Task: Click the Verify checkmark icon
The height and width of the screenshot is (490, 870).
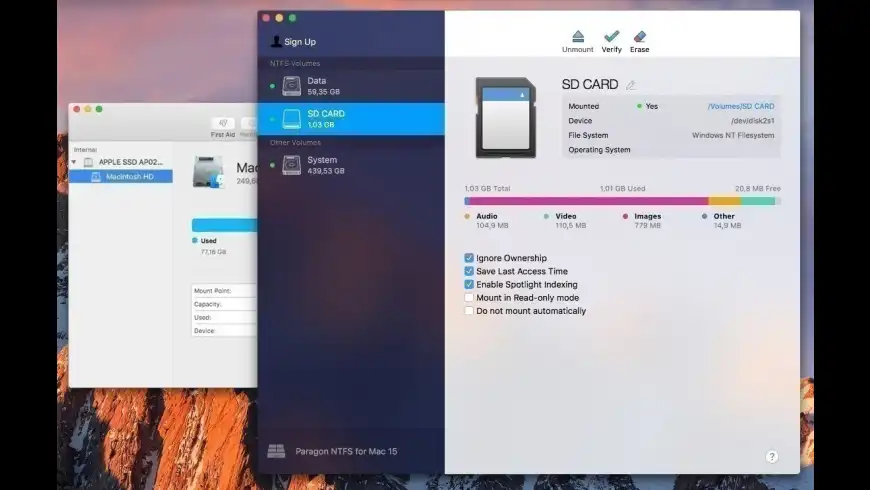Action: coord(611,37)
